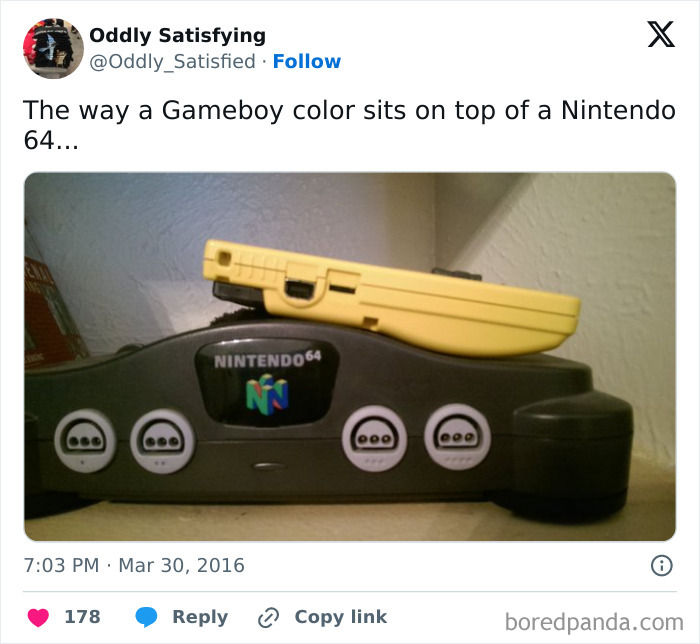
Task: Click the X logo icon
Action: [x=661, y=34]
